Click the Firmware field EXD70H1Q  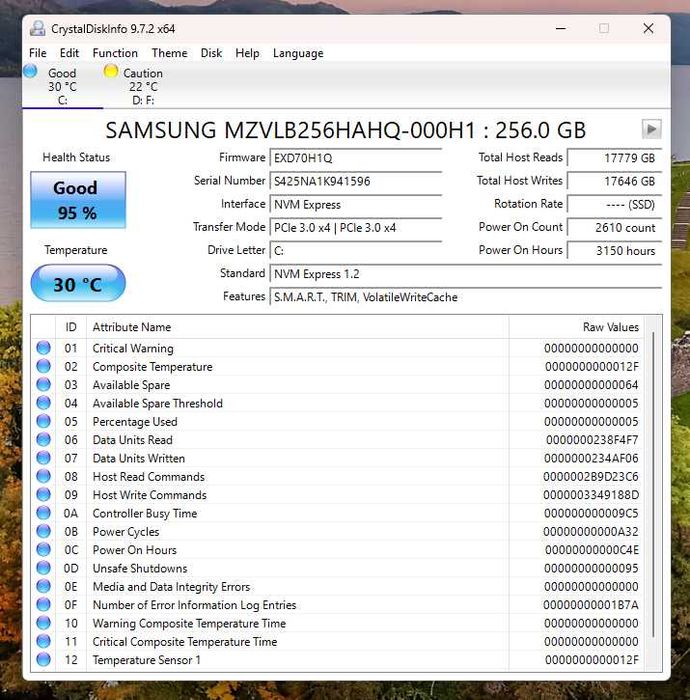click(x=356, y=158)
